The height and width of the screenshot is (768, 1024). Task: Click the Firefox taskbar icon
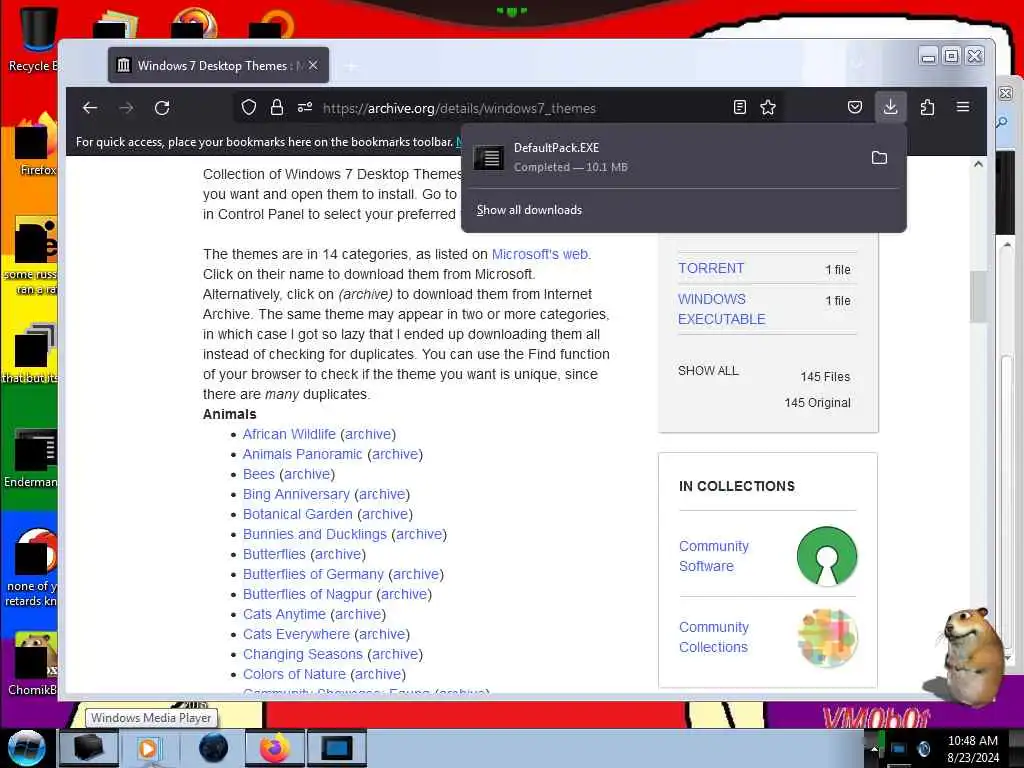click(275, 748)
